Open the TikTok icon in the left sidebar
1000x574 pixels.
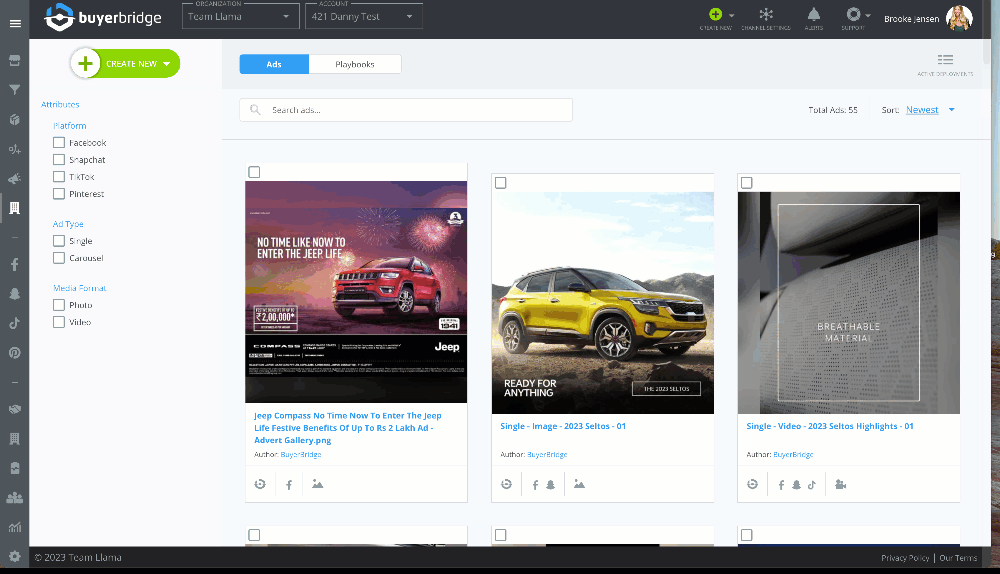point(15,323)
